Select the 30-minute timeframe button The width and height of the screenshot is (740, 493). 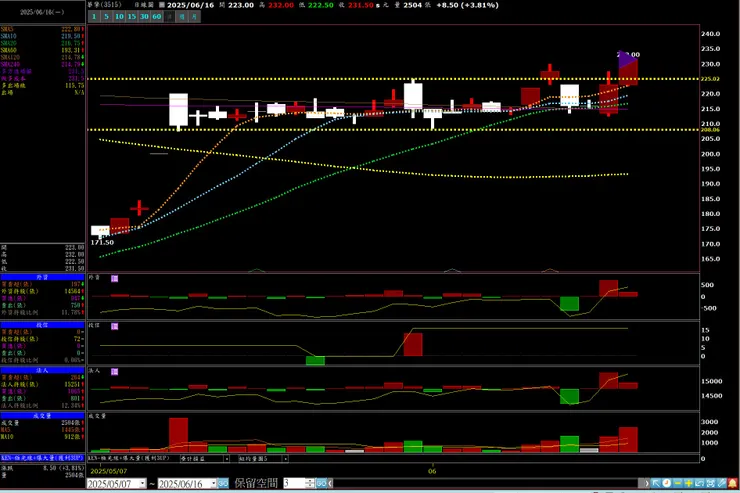(144, 17)
